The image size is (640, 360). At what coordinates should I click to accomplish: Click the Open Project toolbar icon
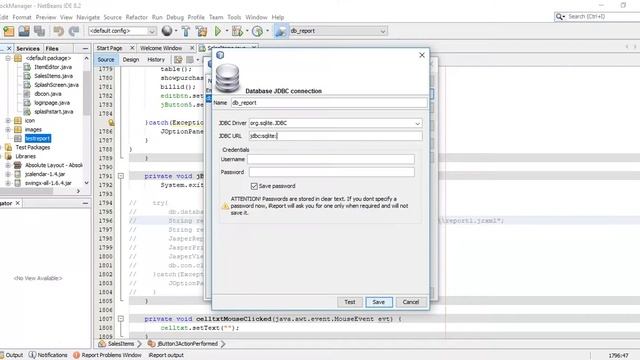click(x=24, y=31)
